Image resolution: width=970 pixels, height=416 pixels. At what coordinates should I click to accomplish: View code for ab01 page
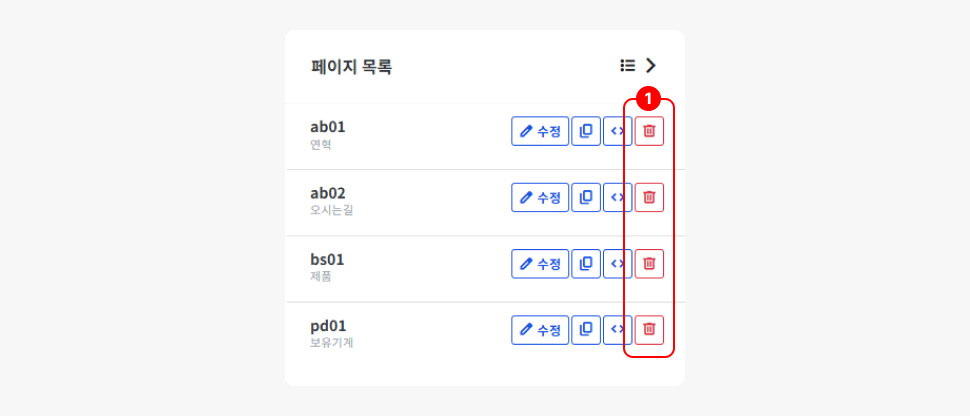pos(616,131)
